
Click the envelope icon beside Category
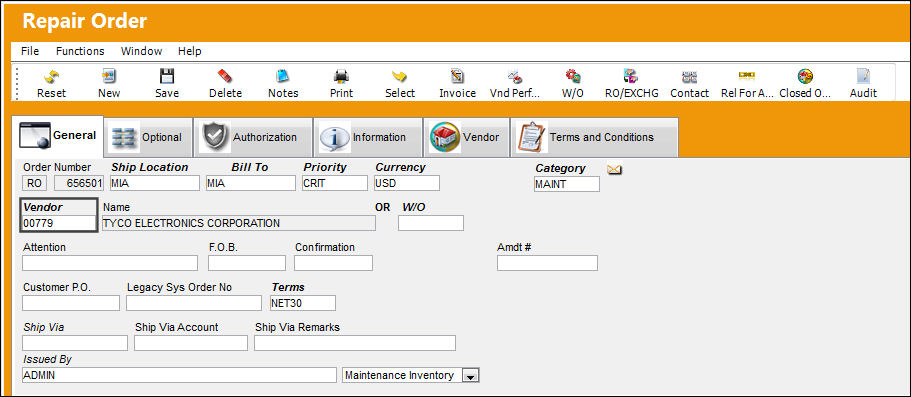tap(614, 169)
